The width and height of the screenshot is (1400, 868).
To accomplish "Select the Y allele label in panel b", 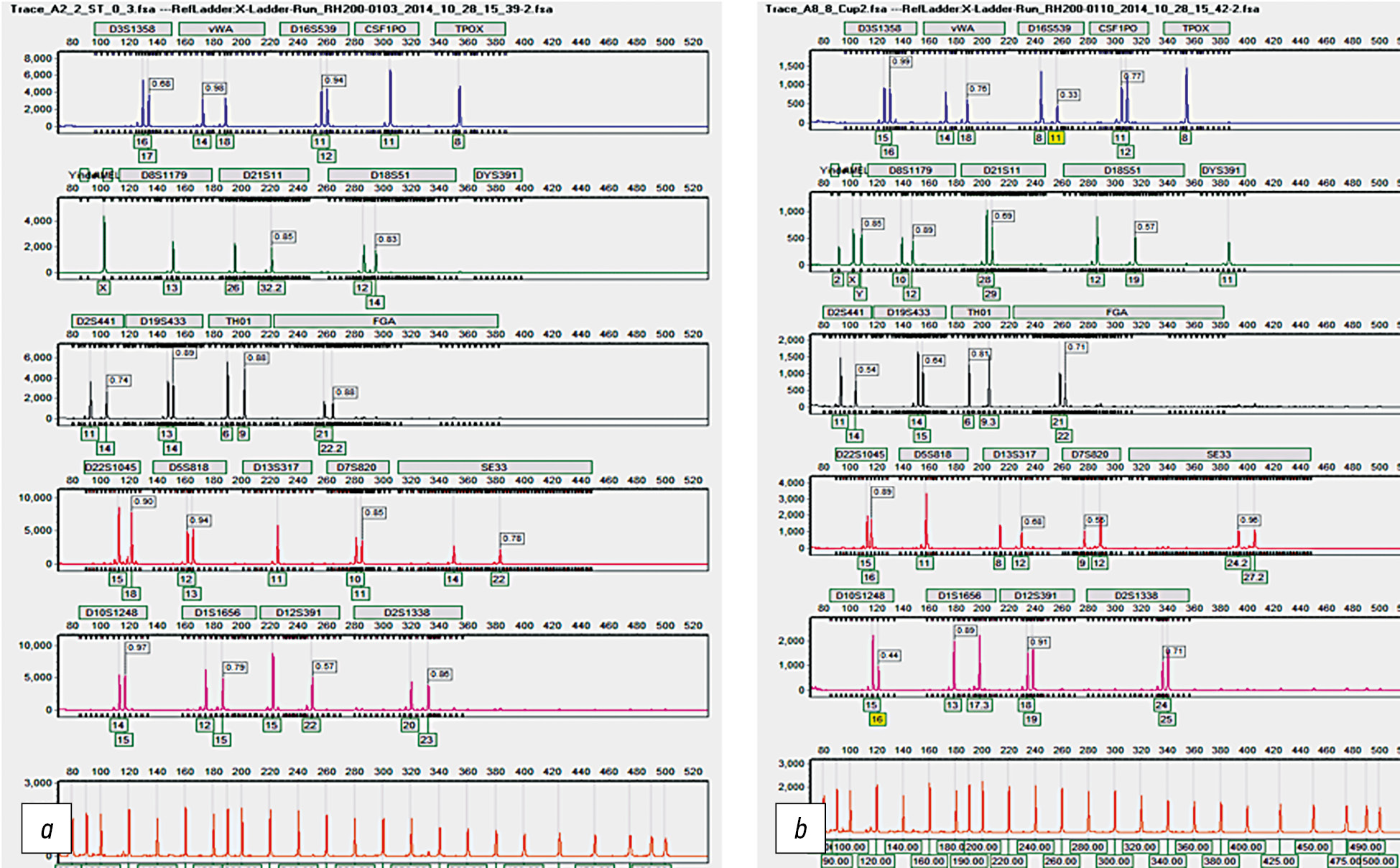I will point(859,294).
